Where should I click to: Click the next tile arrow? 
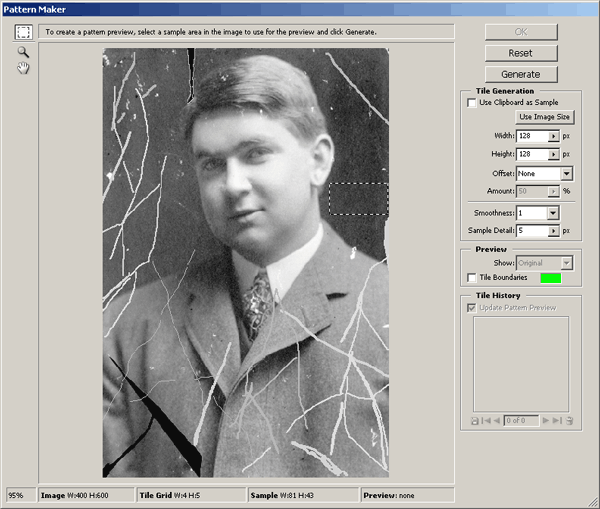[x=547, y=421]
